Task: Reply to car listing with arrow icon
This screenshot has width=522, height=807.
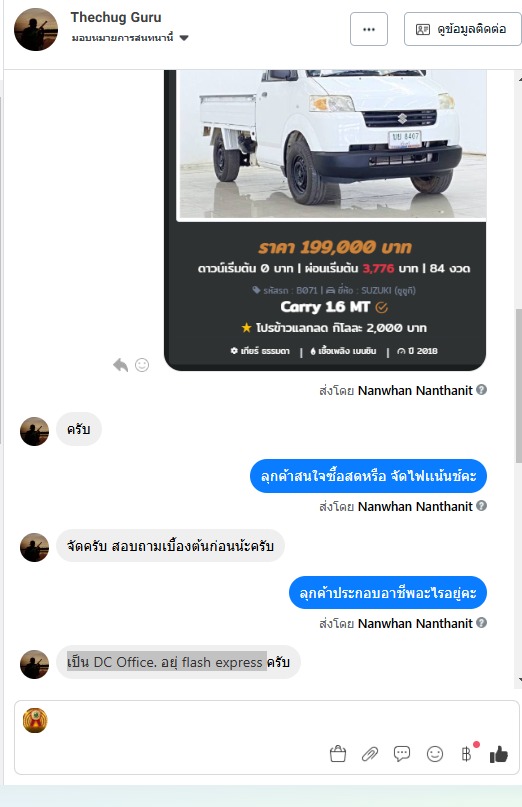Action: click(120, 365)
